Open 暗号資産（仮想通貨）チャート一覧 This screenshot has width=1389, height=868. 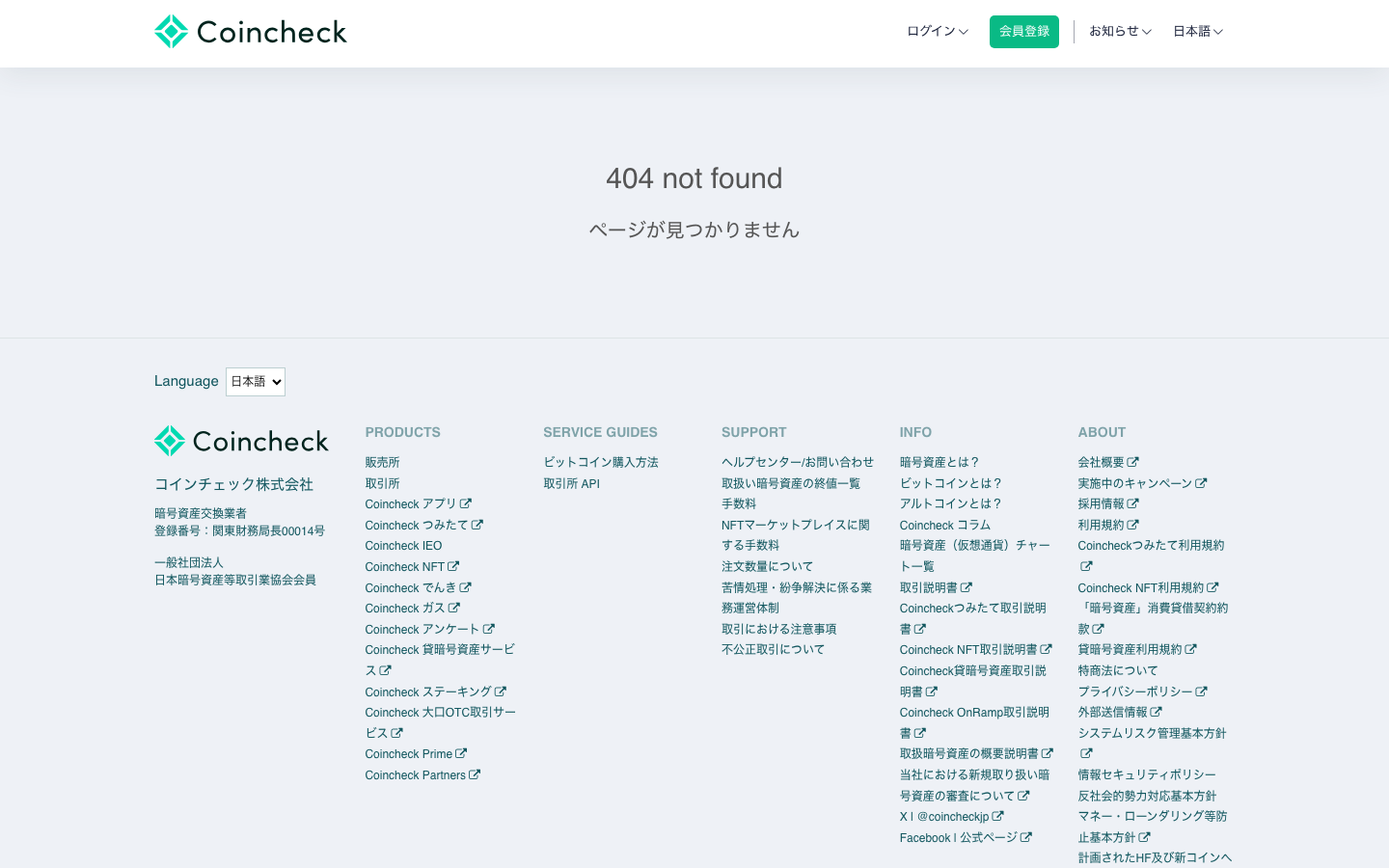coord(975,556)
